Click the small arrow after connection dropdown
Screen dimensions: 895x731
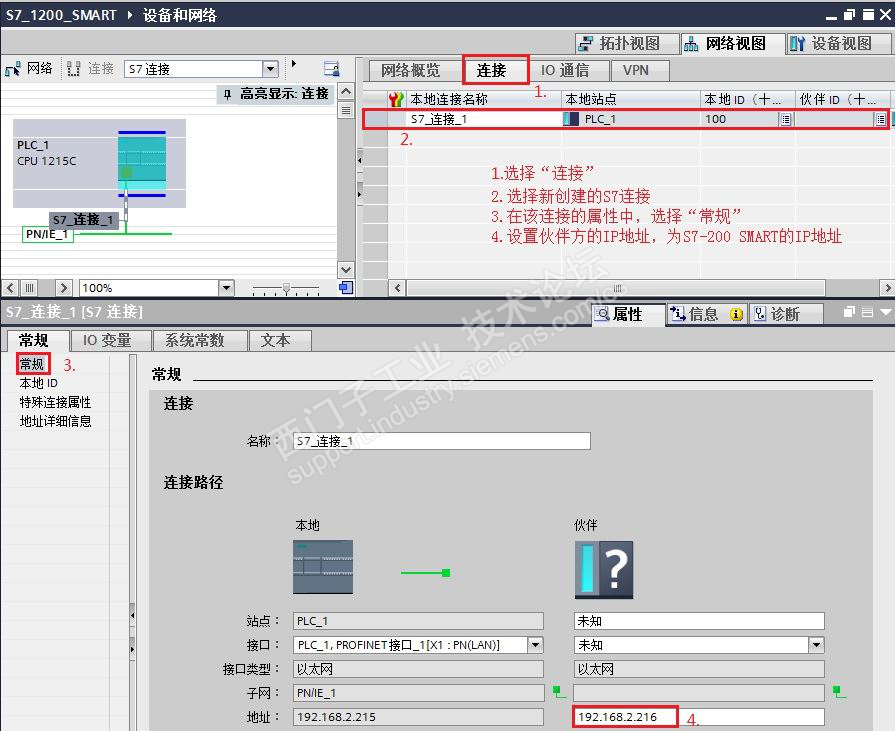click(293, 63)
